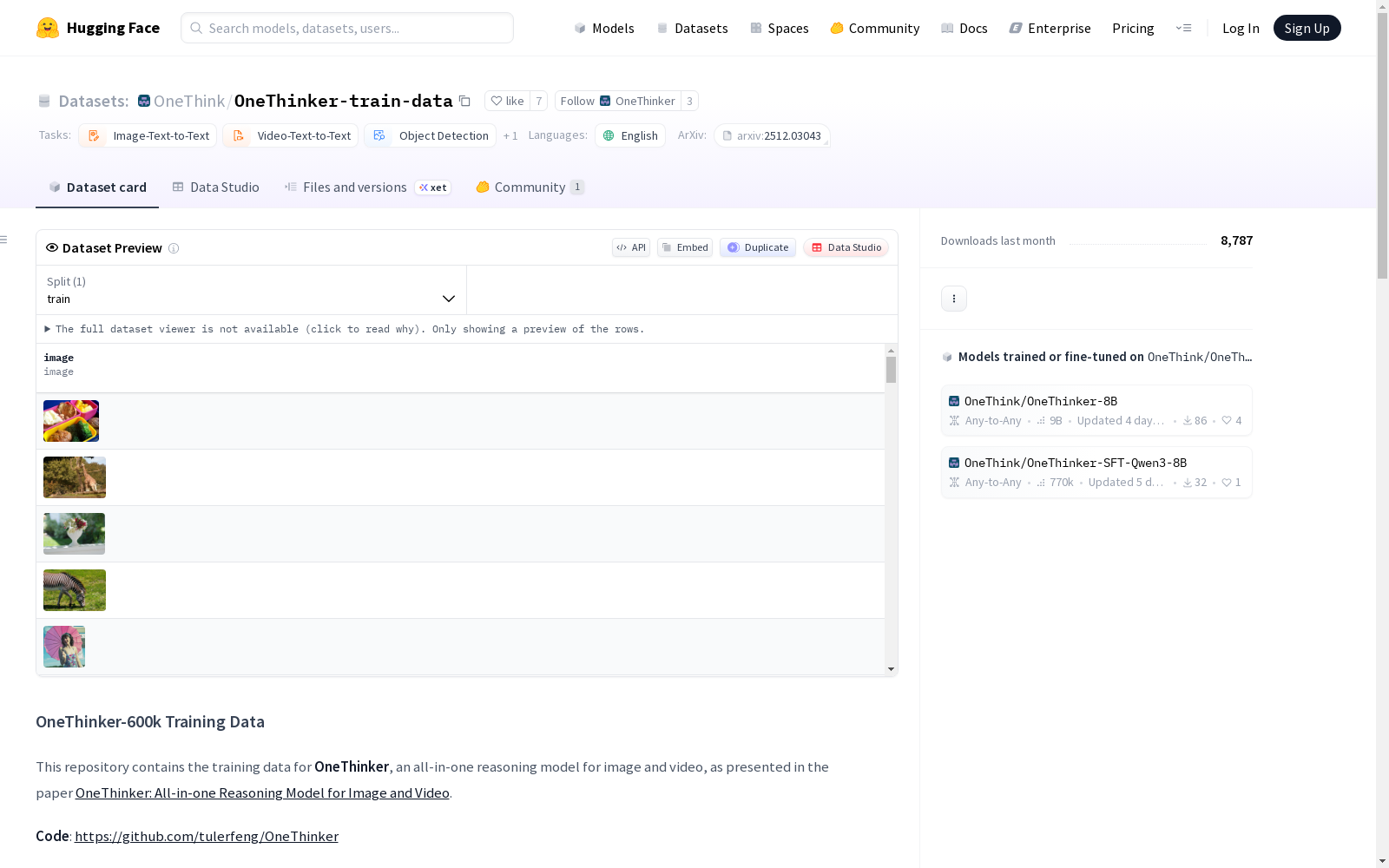Open Datasets in the top navigation
Viewport: 1389px width, 868px height.
tap(692, 28)
